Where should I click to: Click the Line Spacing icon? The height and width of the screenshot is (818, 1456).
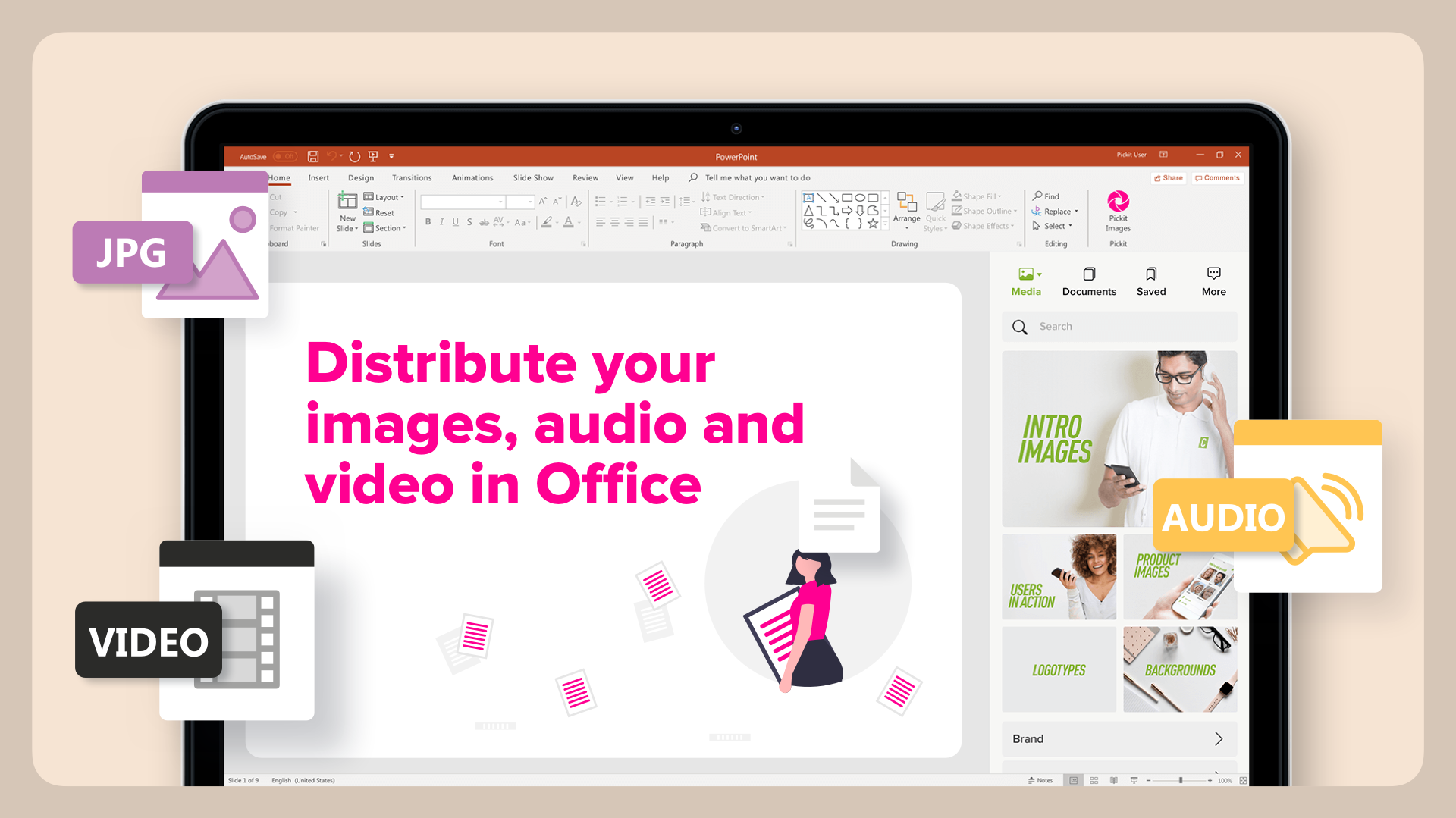pos(685,202)
